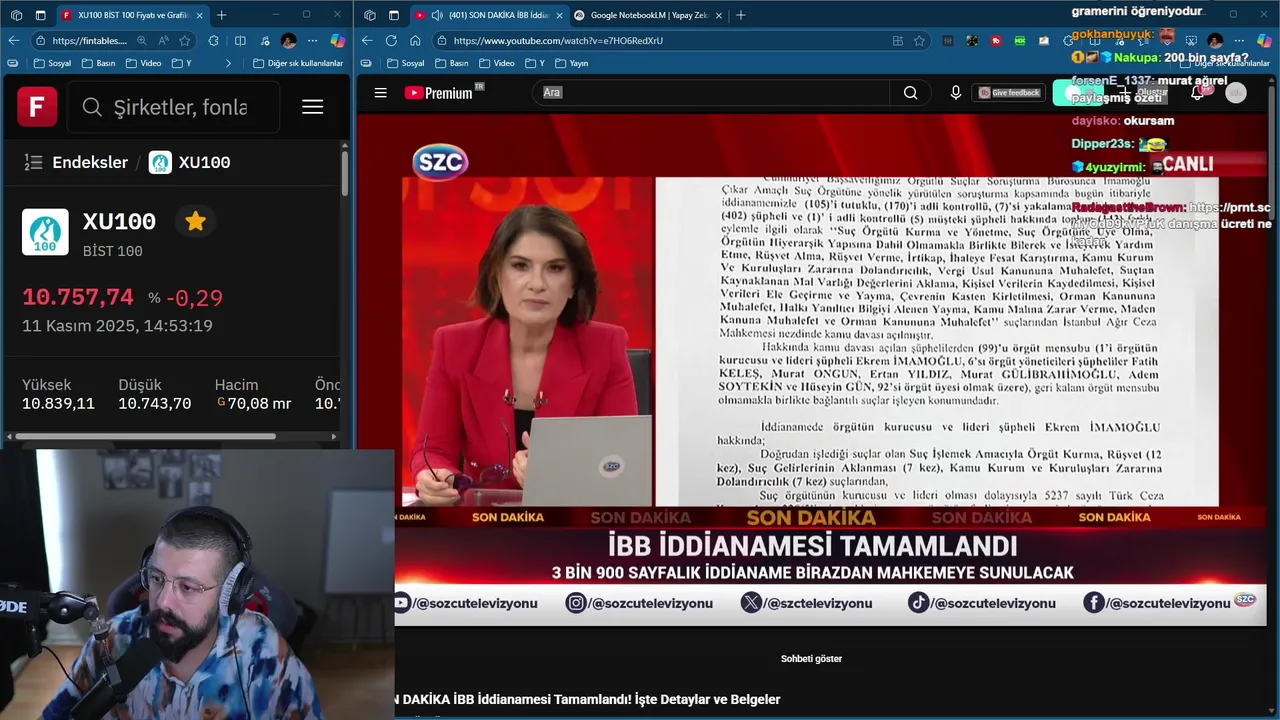The width and height of the screenshot is (1280, 720).
Task: Start YouTube voice search microphone
Action: 956,93
